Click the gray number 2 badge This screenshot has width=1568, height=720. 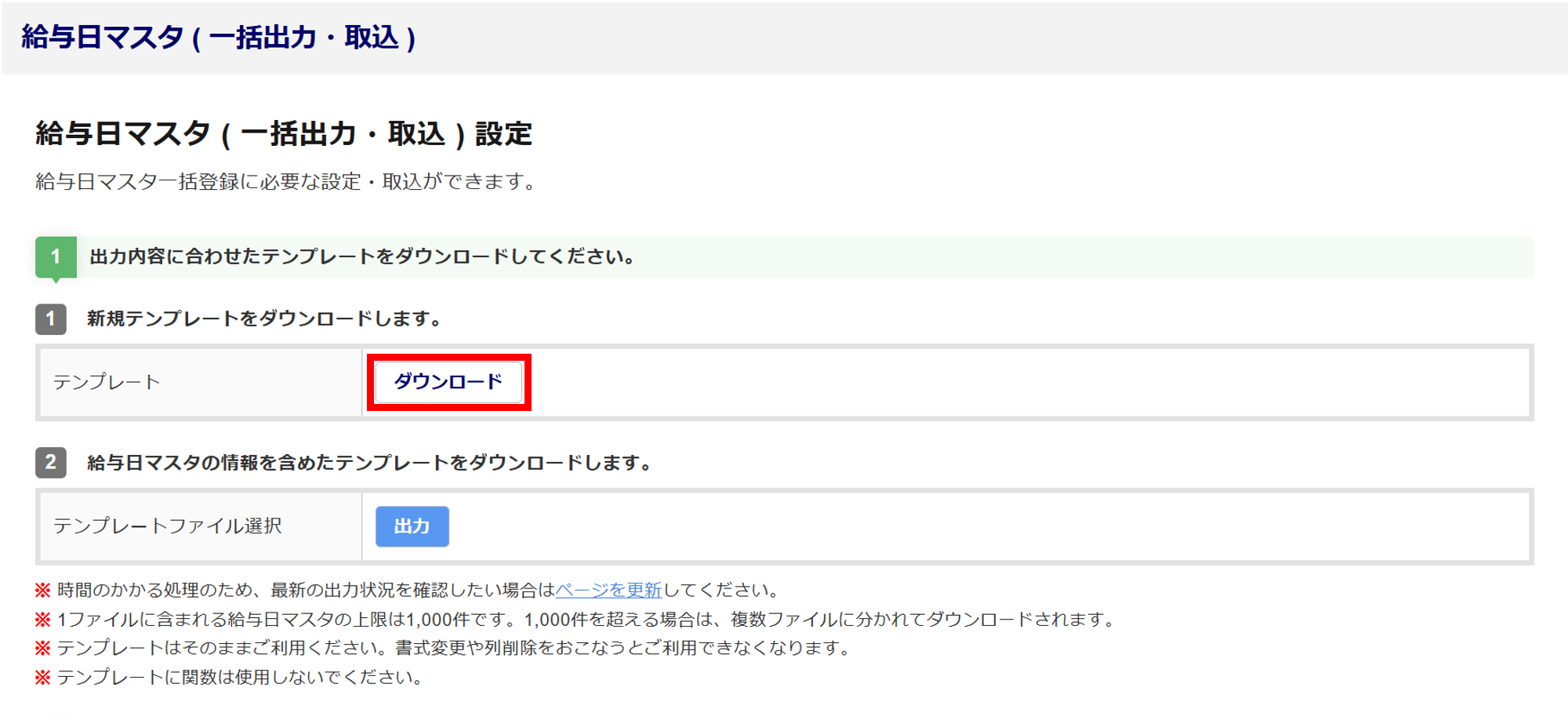click(x=51, y=463)
